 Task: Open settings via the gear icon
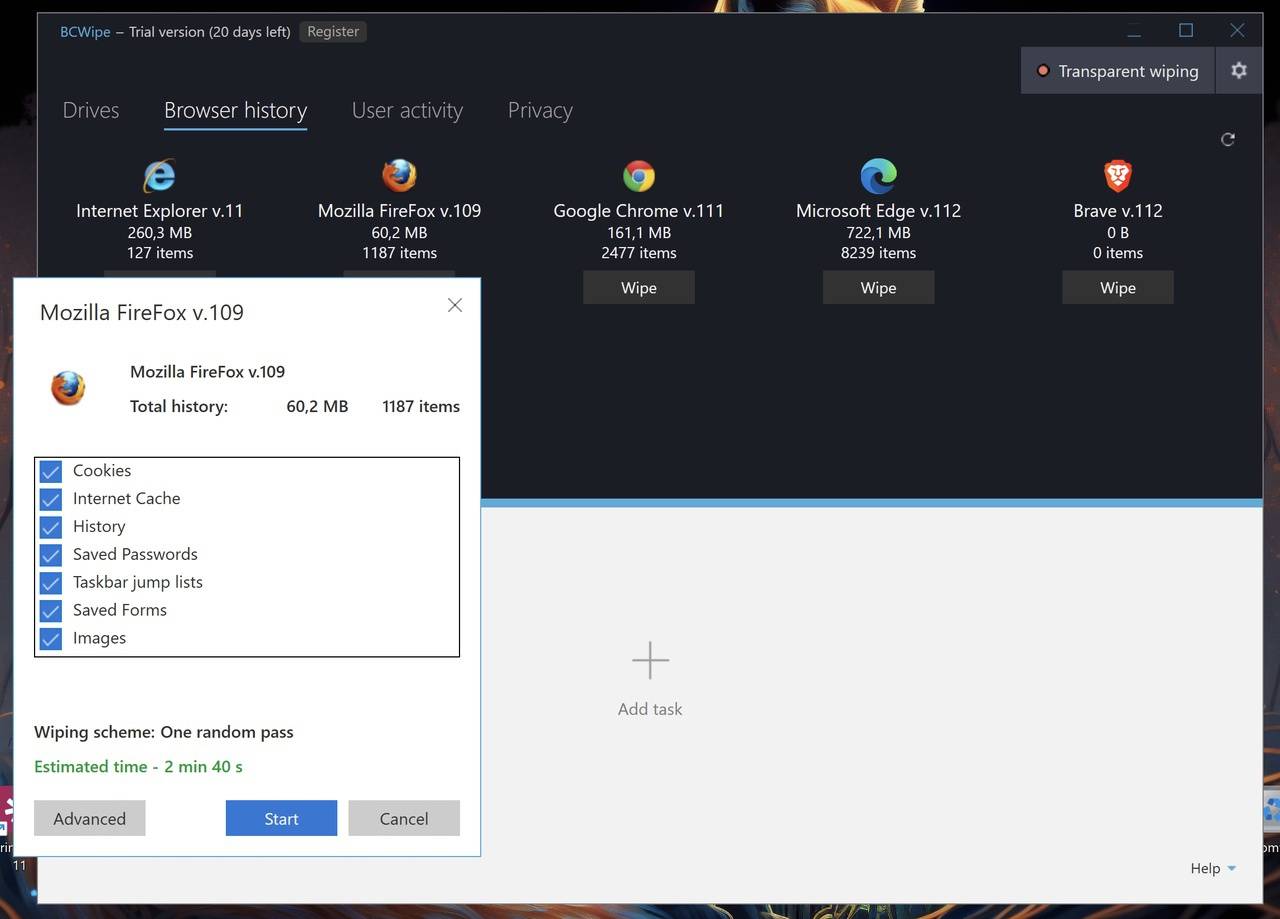point(1239,71)
